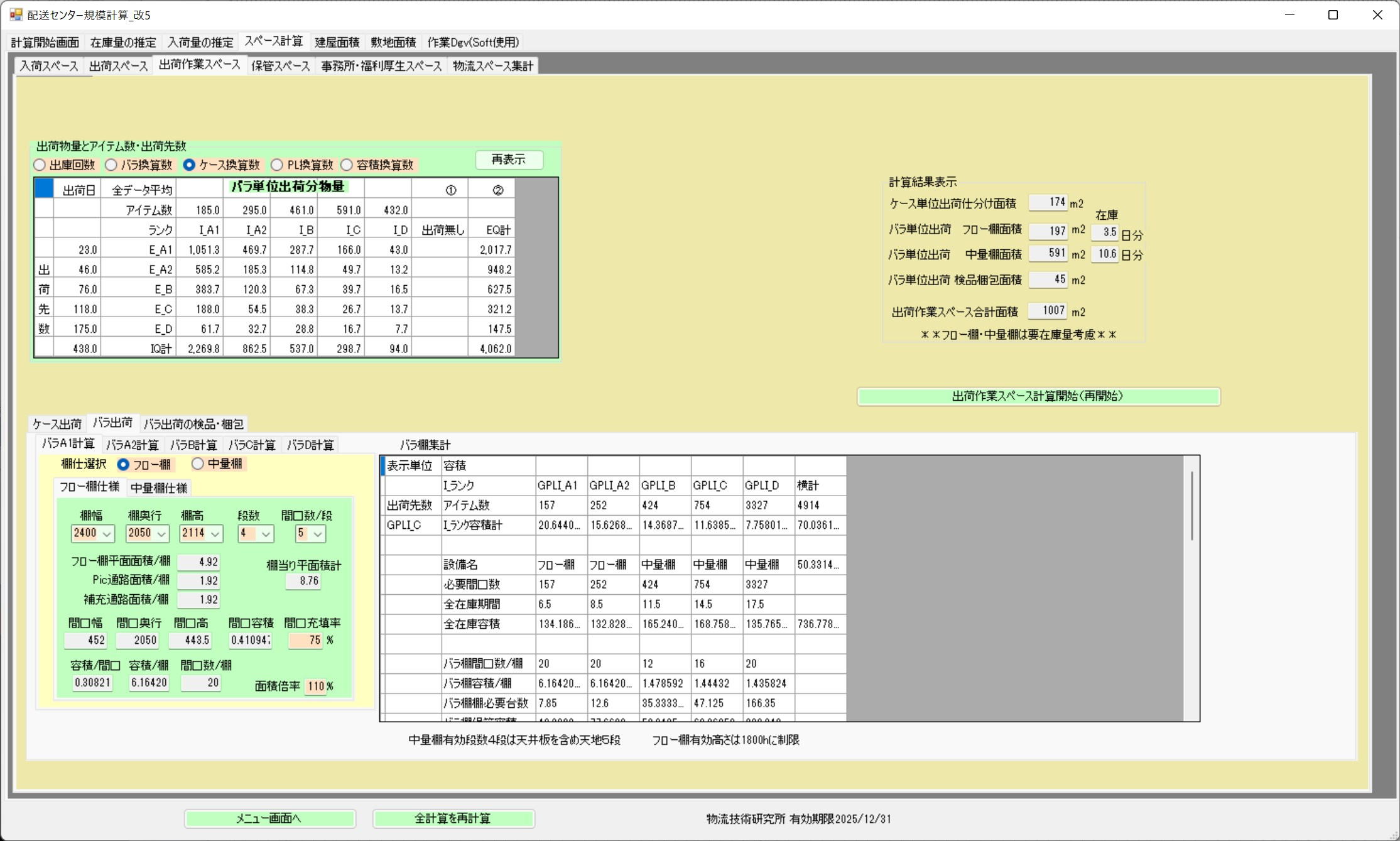The image size is (1400, 841).
Task: Click the バラ棚集計 grid vertical scrollbar
Action: click(1191, 506)
